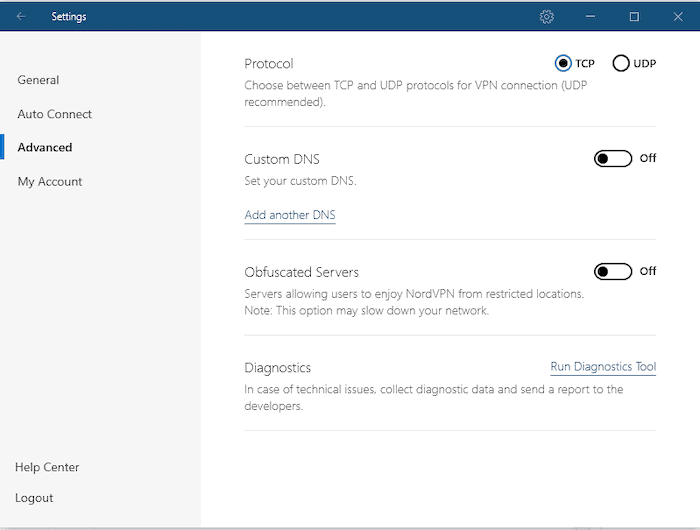Open the General settings tab
The height and width of the screenshot is (530, 700).
tap(38, 80)
